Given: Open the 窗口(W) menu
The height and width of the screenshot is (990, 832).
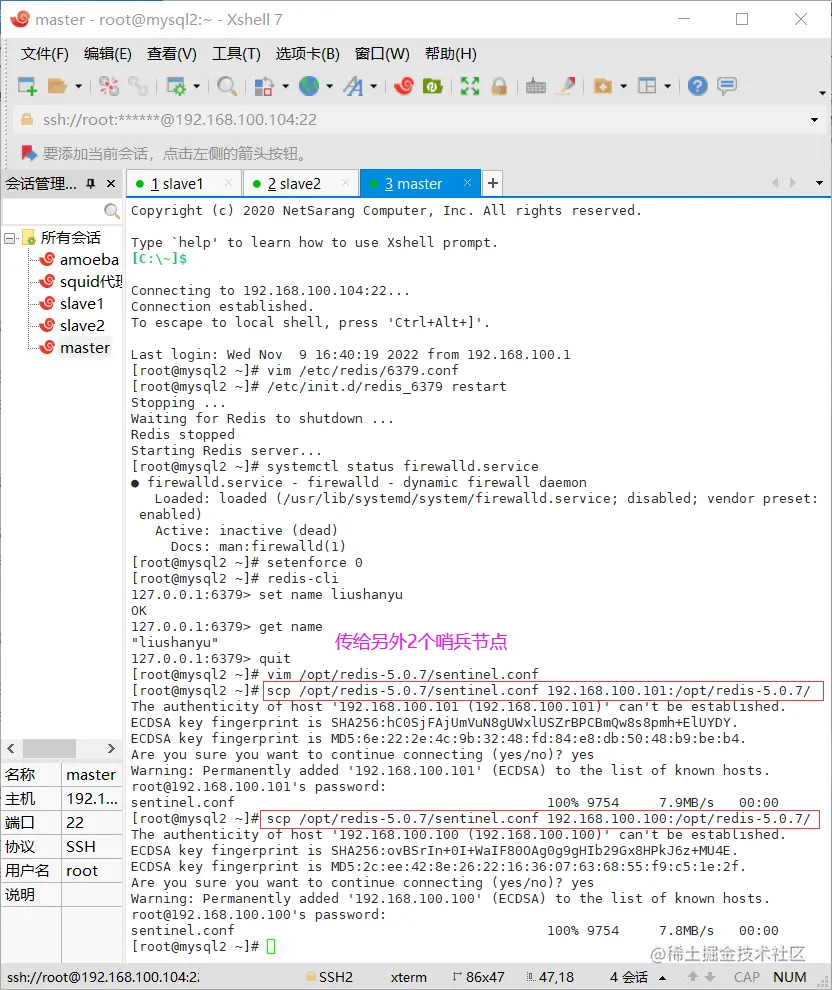Looking at the screenshot, I should click(x=382, y=54).
